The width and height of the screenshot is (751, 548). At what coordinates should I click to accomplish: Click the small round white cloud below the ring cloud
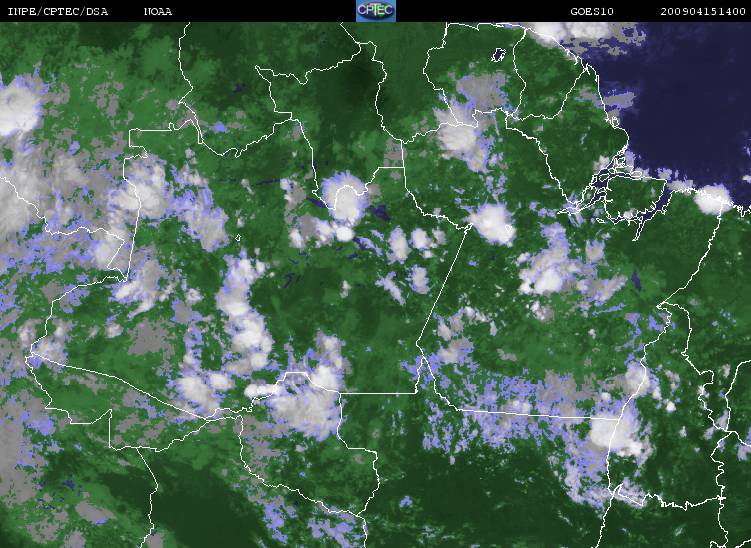344,233
